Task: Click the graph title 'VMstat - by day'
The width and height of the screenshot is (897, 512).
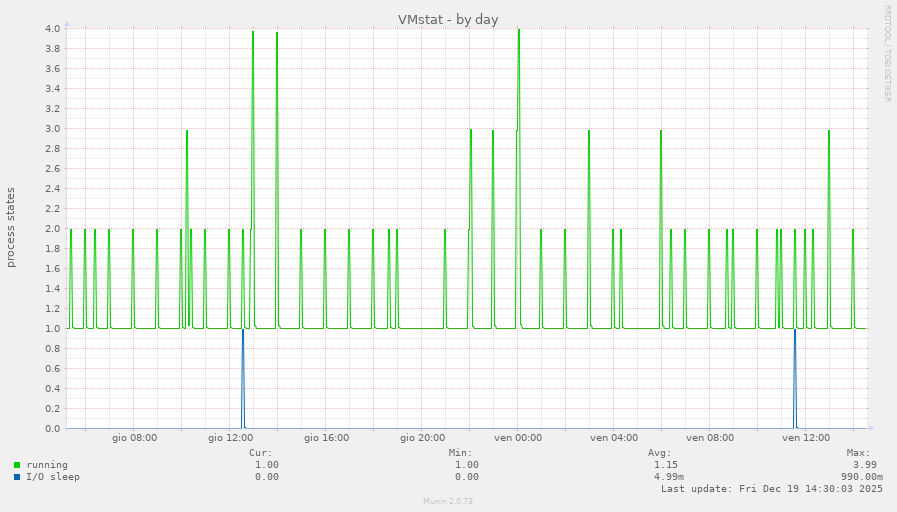Action: (x=448, y=19)
